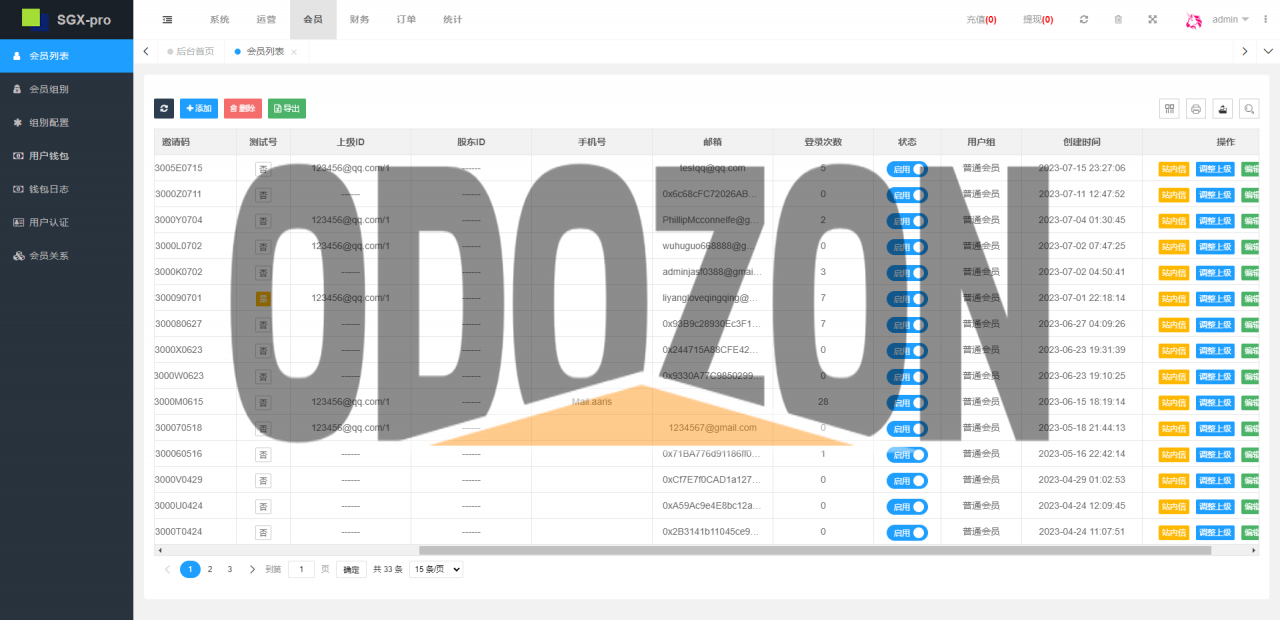Click 调整上级 for row 3000Z0711

1215,195
